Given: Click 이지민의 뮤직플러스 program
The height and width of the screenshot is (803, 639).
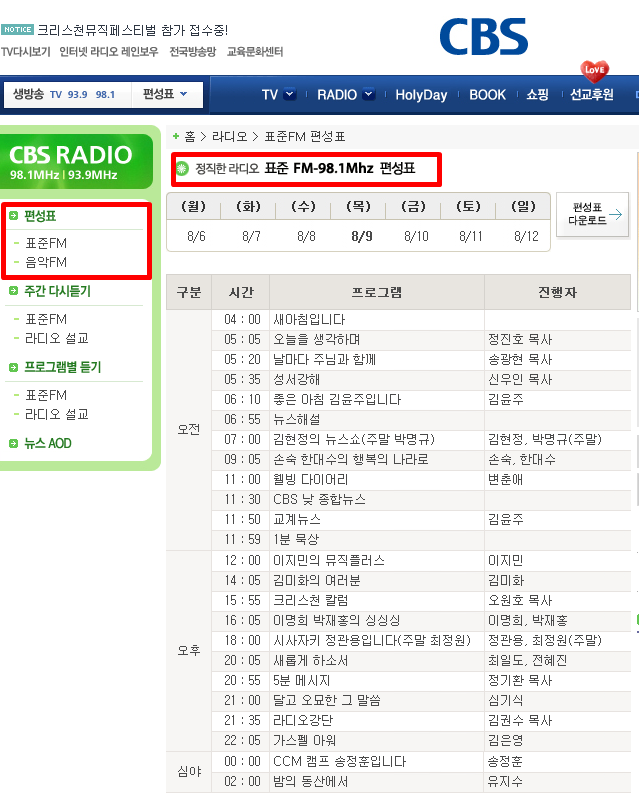Looking at the screenshot, I should [x=329, y=560].
